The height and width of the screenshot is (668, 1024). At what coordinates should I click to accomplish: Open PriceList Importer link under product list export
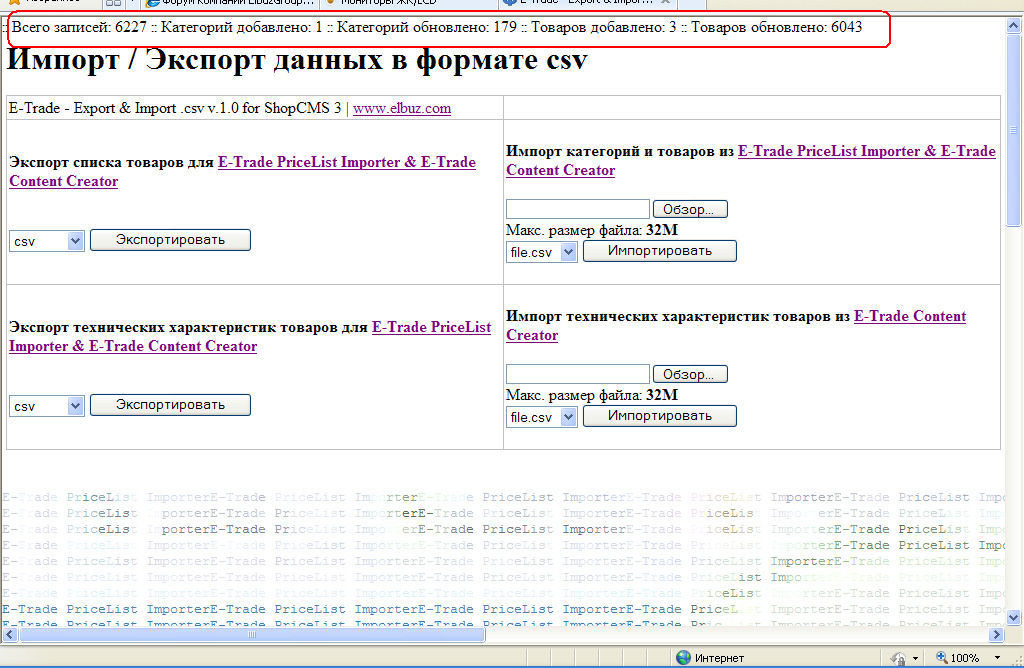point(242,172)
